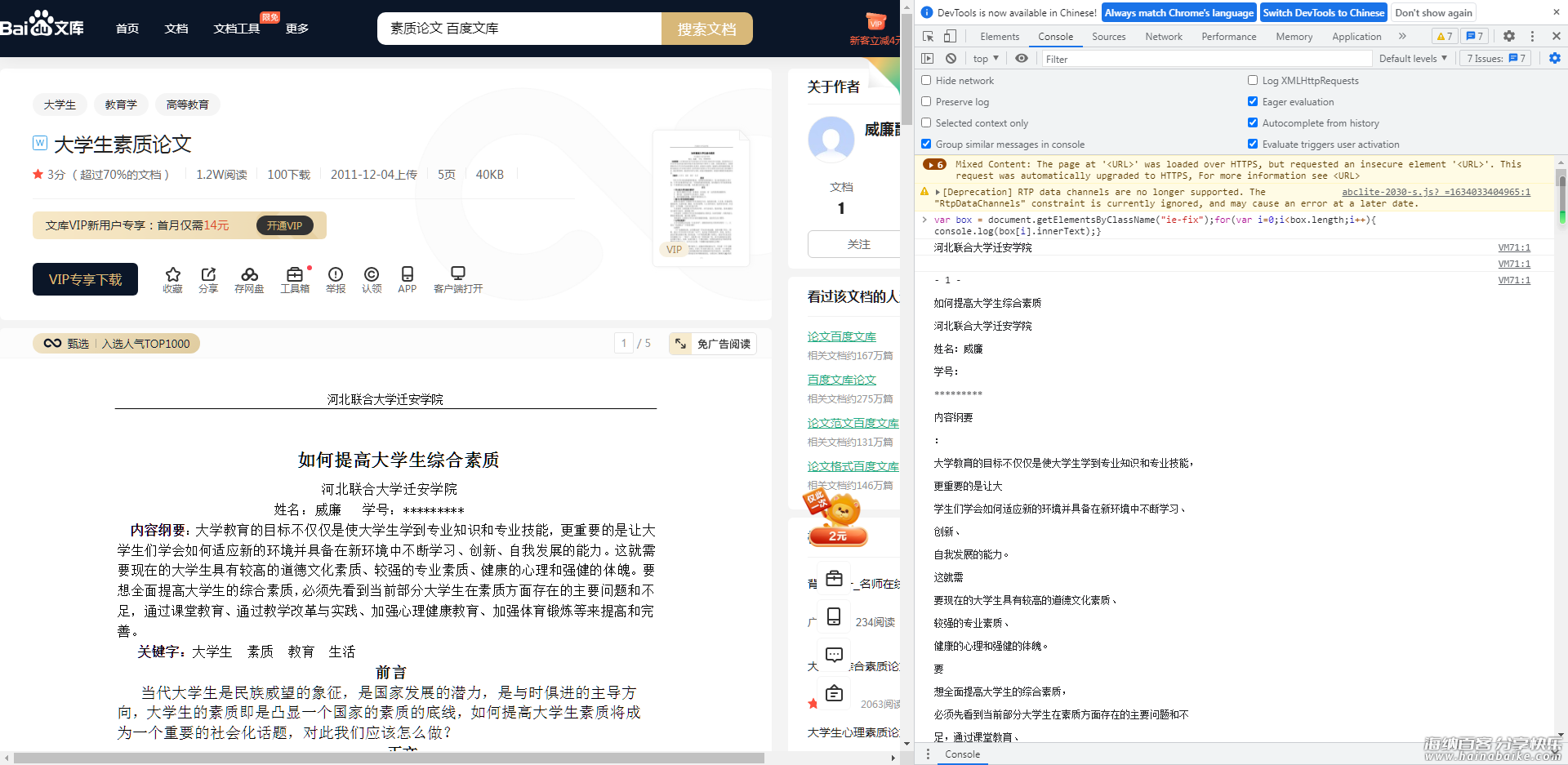Switch to the Memory tab
The height and width of the screenshot is (765, 1568).
click(1294, 37)
